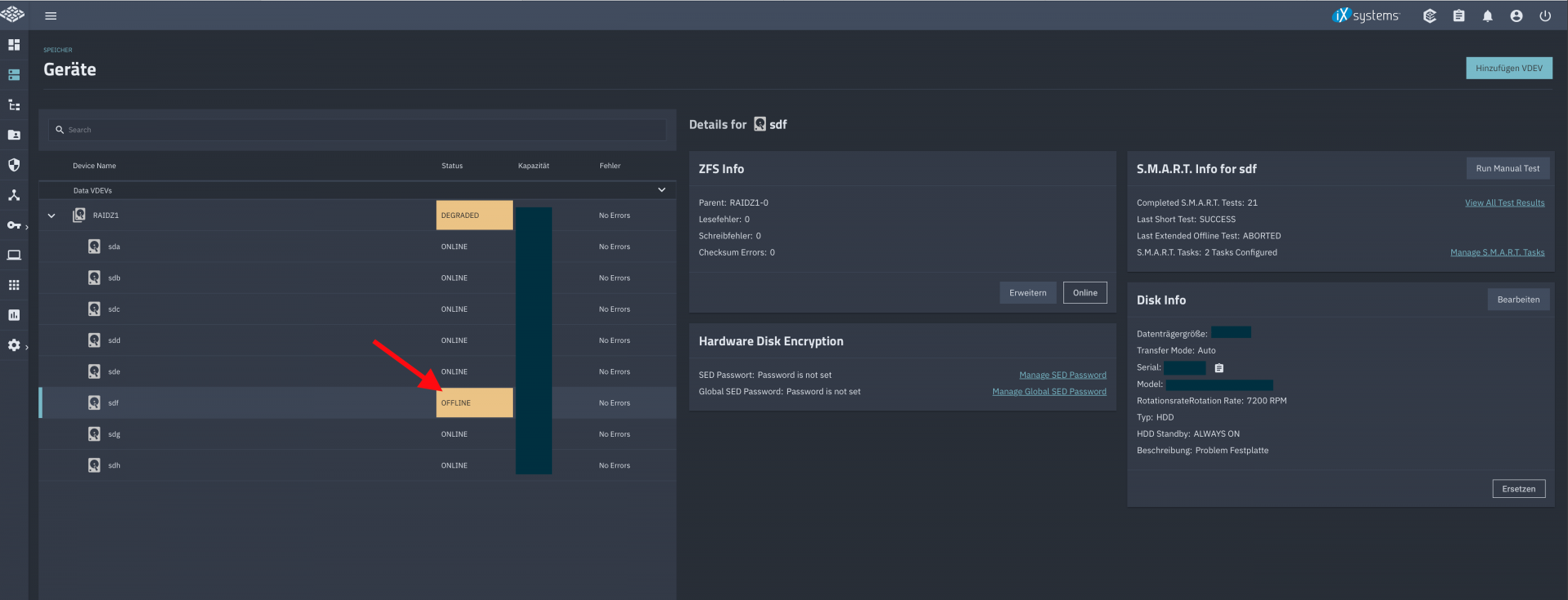Open Shares folder icon in sidebar
Image resolution: width=1568 pixels, height=600 pixels.
14,135
